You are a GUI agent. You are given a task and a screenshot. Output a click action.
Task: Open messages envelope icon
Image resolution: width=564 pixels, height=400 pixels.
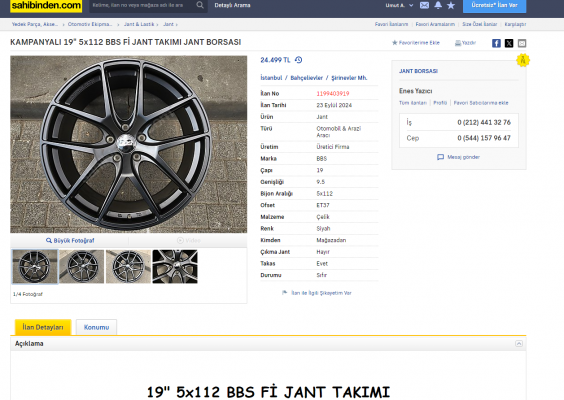[x=424, y=5]
